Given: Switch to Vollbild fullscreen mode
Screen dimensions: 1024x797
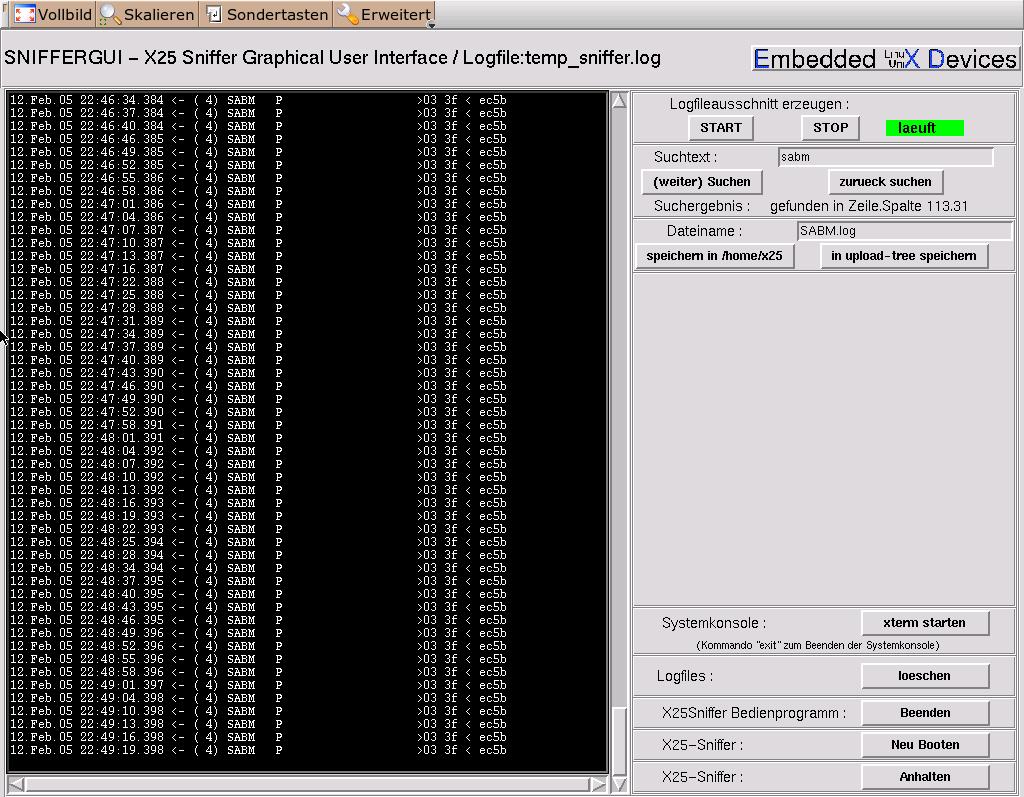Looking at the screenshot, I should click(x=52, y=14).
